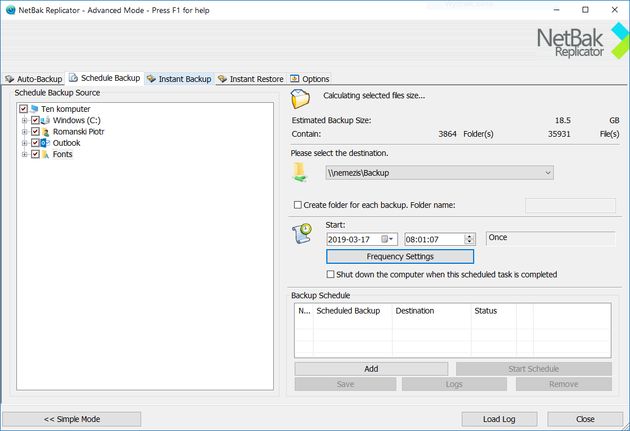The width and height of the screenshot is (630, 431).
Task: Switch to the Auto-Backup tab
Action: (34, 79)
